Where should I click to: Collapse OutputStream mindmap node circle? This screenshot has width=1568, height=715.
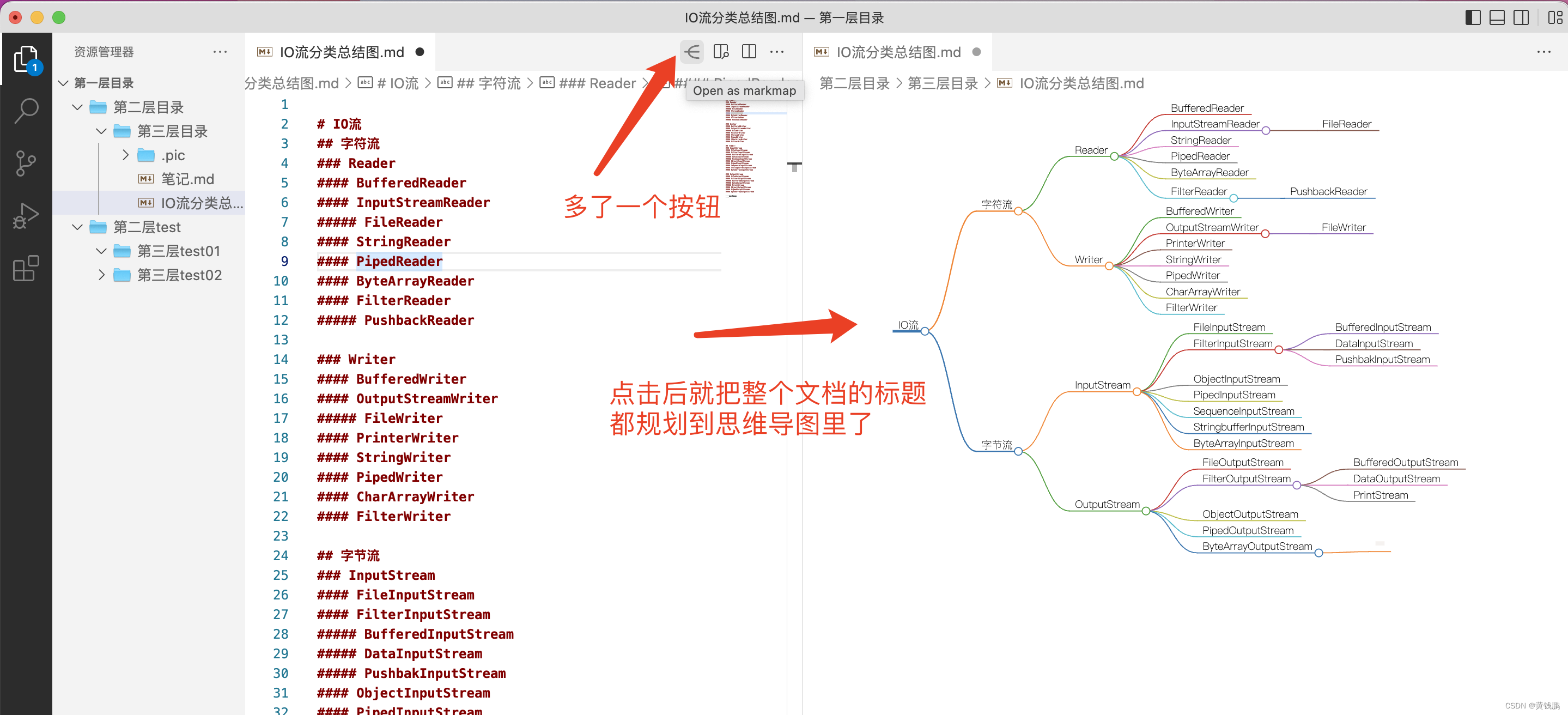1146,511
